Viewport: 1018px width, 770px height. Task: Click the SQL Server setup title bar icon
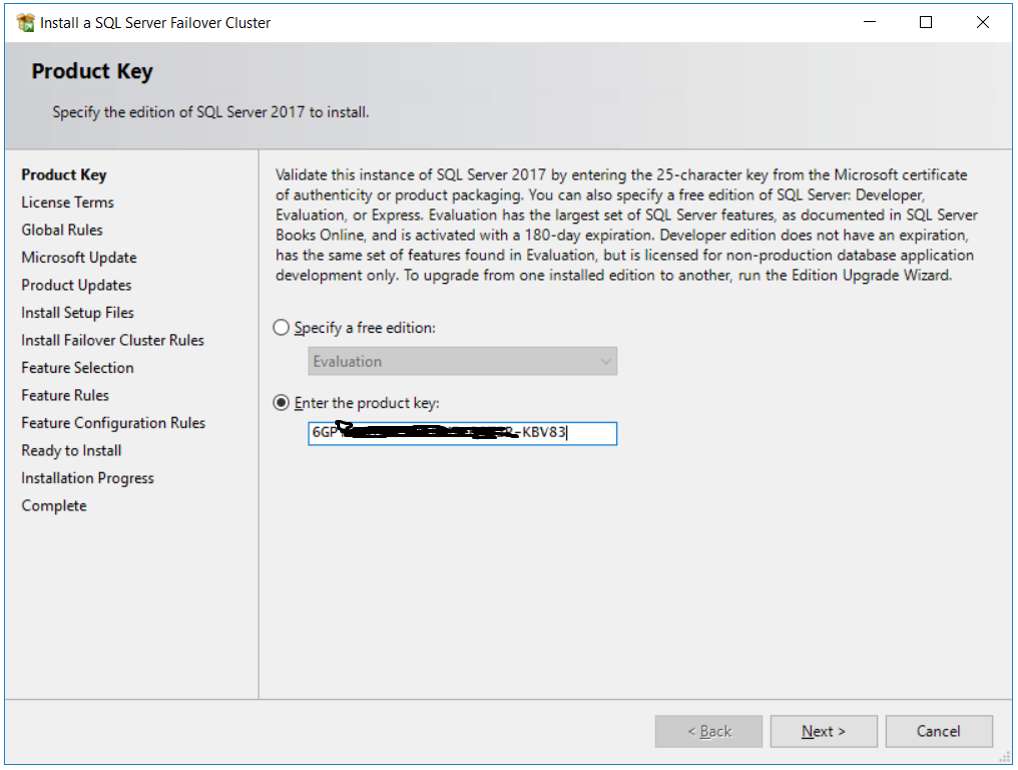(x=25, y=23)
